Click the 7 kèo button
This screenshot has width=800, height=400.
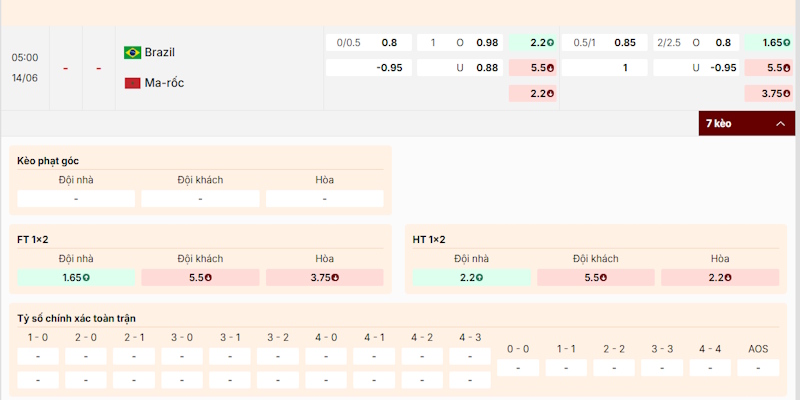[x=747, y=123]
